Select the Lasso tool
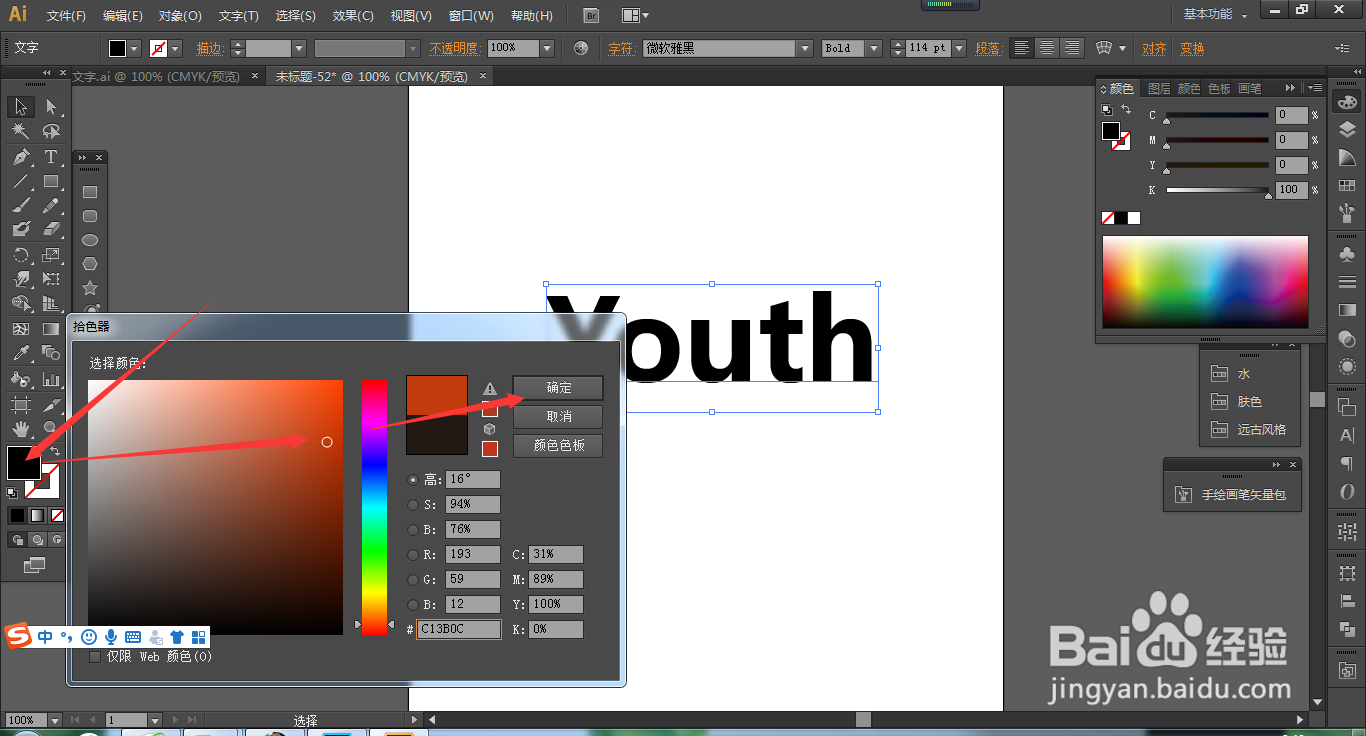 (51, 131)
